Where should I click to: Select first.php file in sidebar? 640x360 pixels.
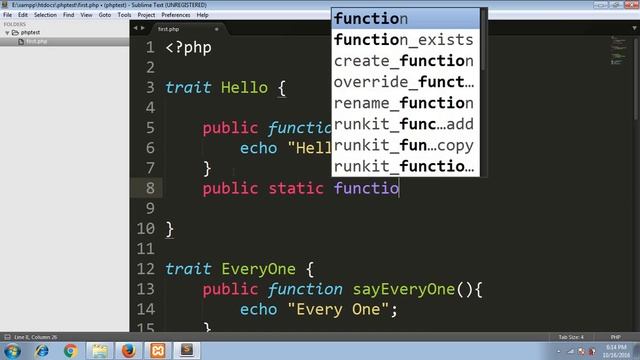36,41
